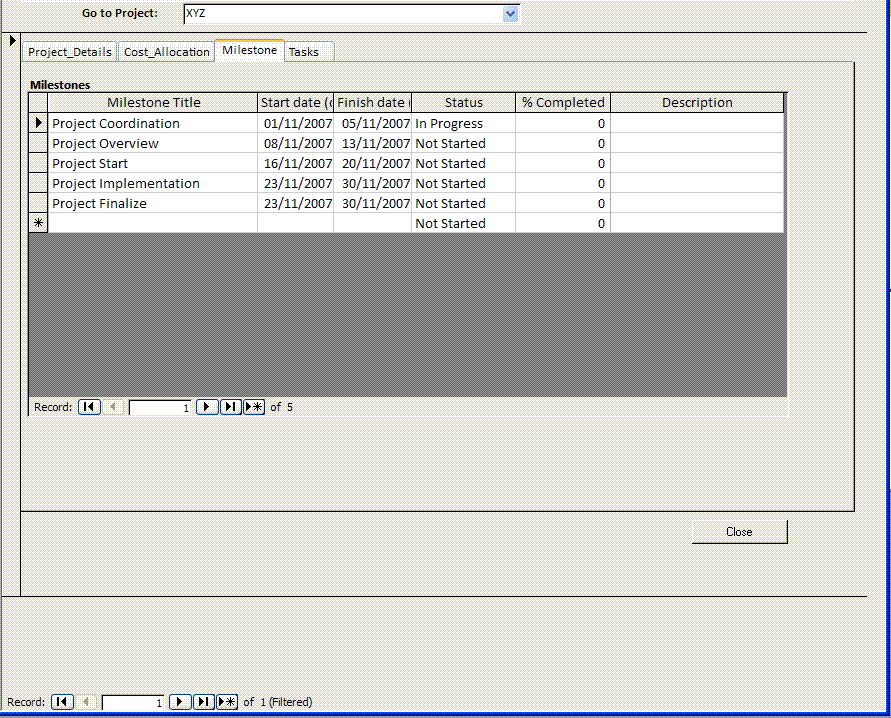Select the % Completed column header
The height and width of the screenshot is (718, 891).
click(x=563, y=103)
